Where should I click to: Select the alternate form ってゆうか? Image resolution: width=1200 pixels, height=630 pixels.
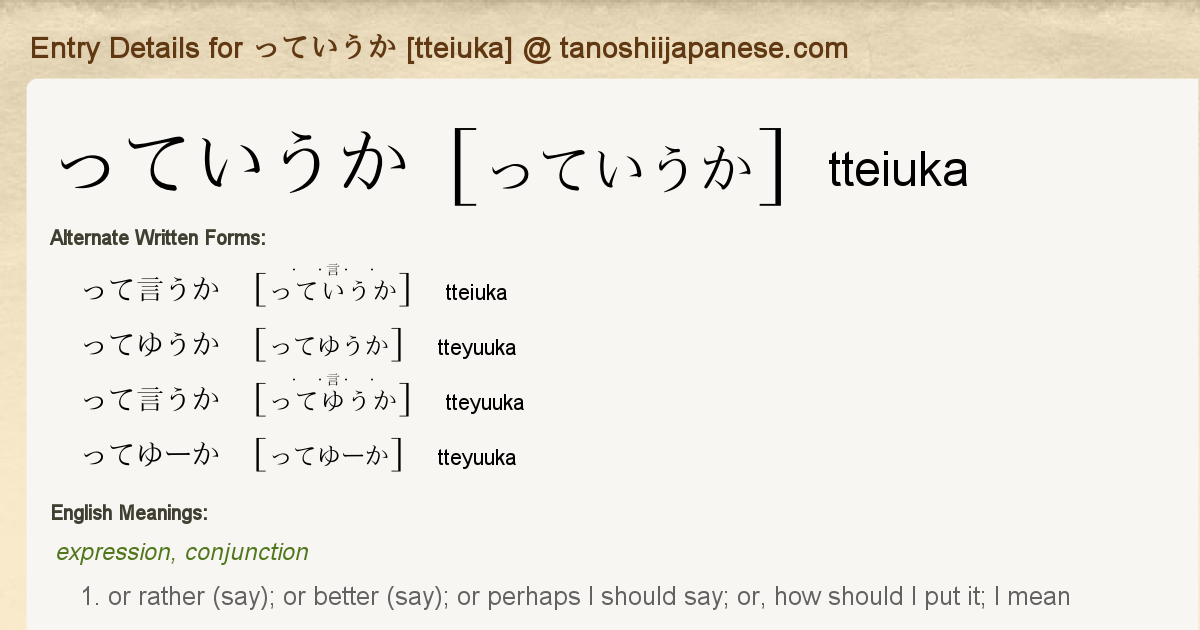(x=151, y=345)
